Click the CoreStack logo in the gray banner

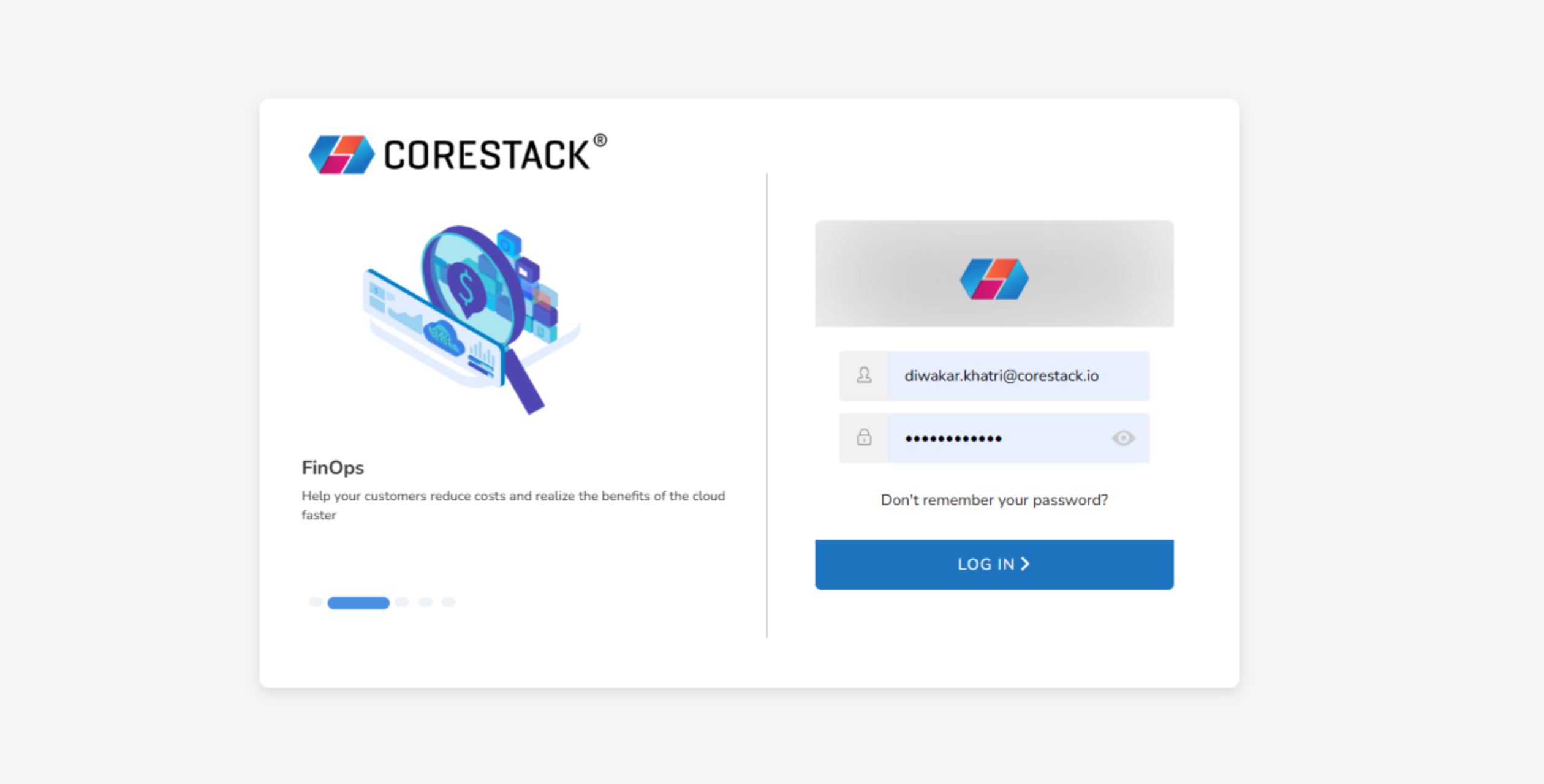[994, 279]
